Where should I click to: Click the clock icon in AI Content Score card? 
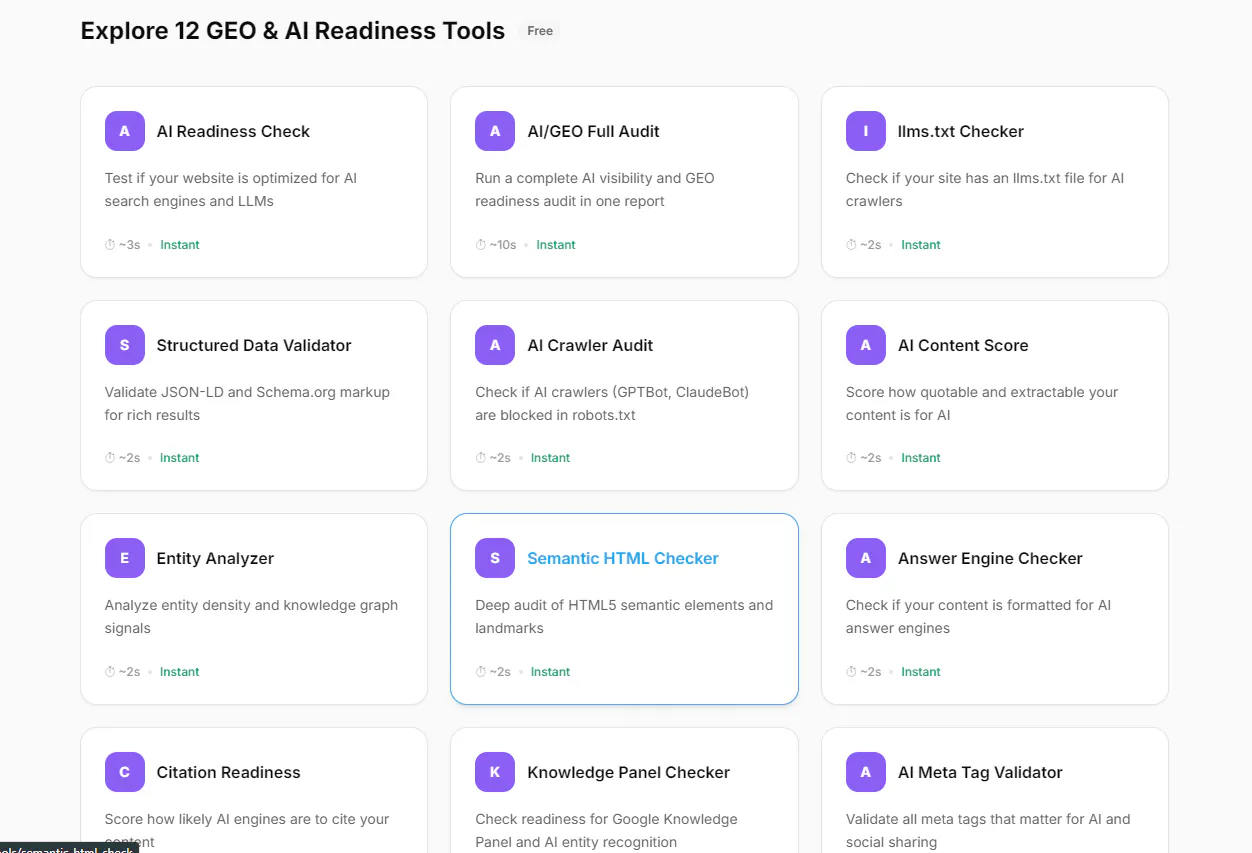coord(851,458)
